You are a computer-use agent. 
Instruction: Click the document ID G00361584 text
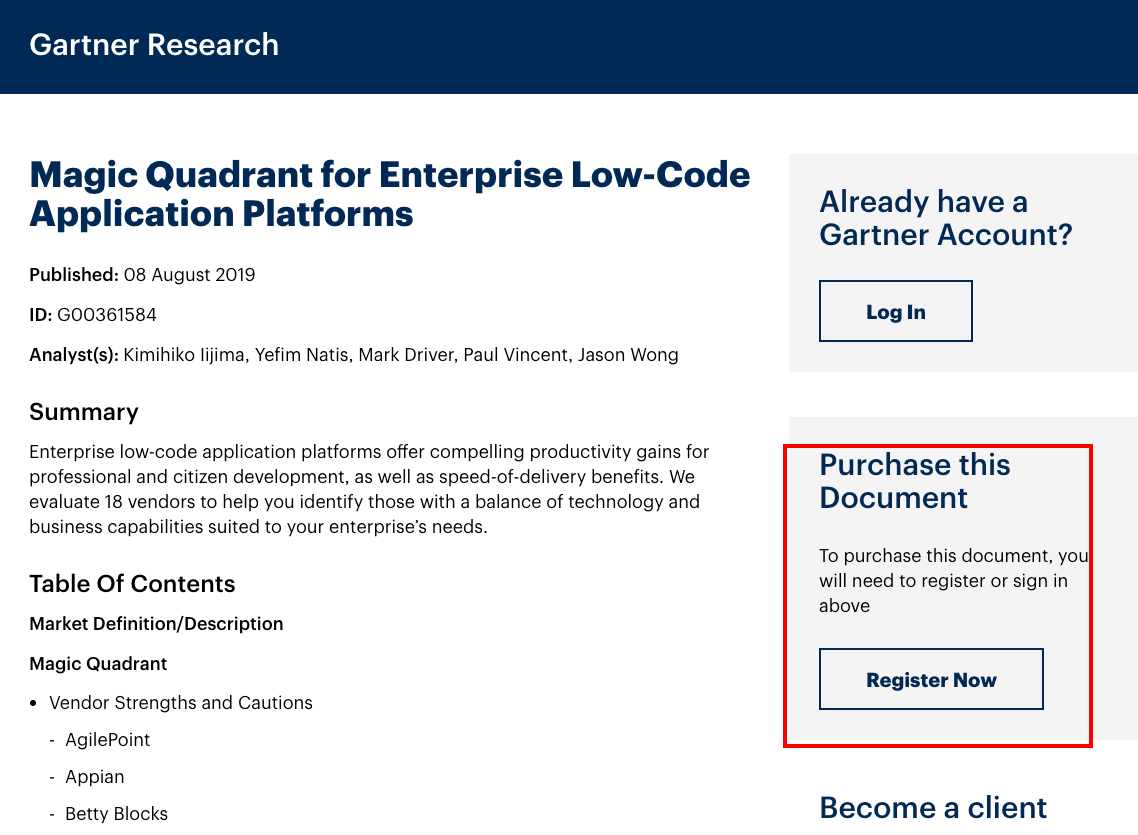click(106, 314)
